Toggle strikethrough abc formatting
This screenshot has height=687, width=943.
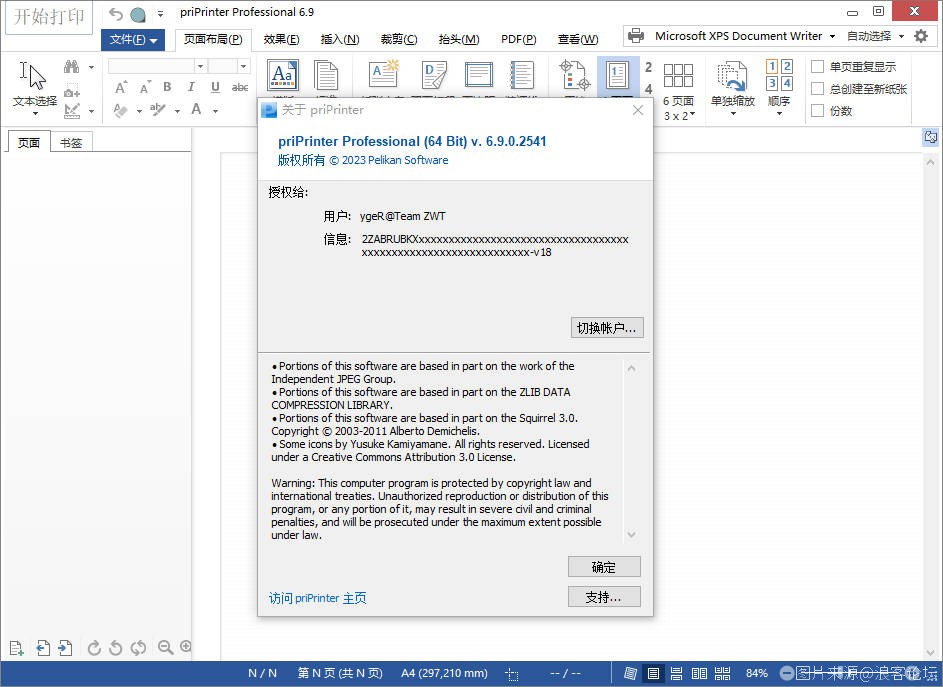point(240,87)
